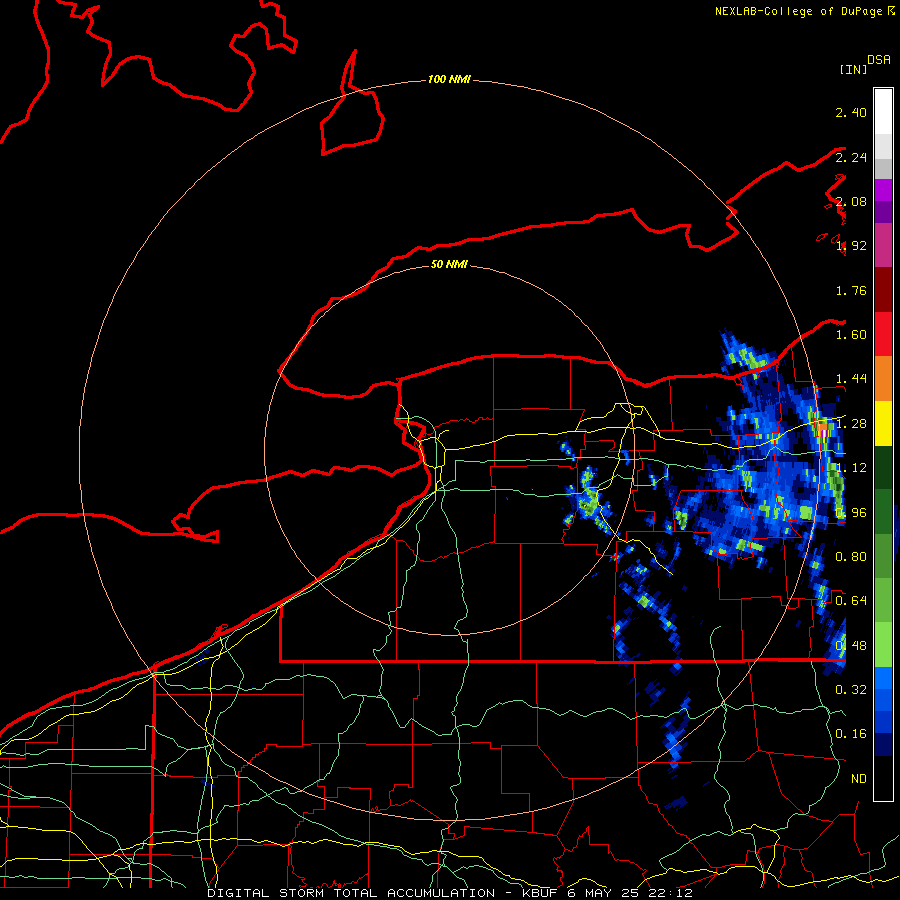Select the lightest blue legend swatch
The image size is (900, 900).
(x=883, y=678)
